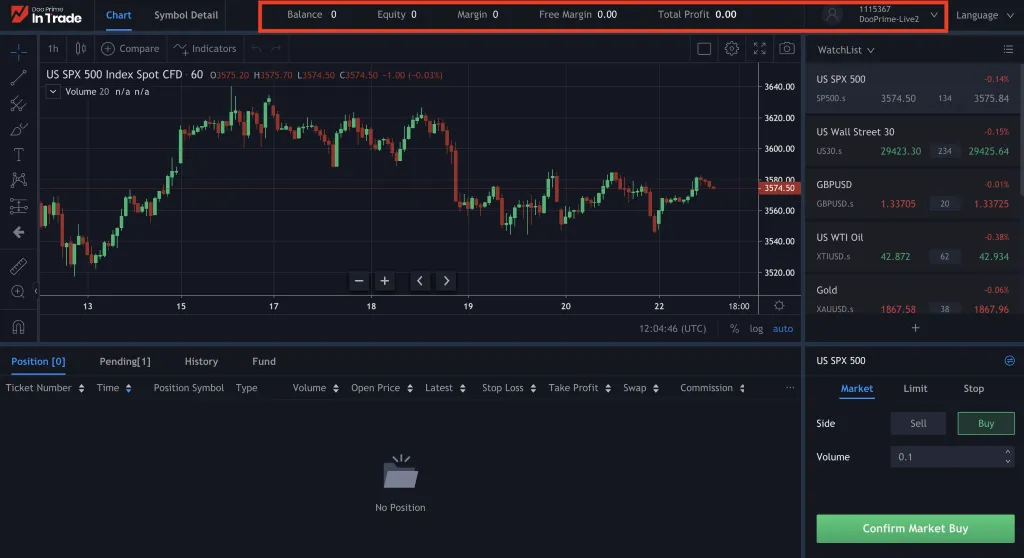
Task: Open the History tab
Action: 201,361
